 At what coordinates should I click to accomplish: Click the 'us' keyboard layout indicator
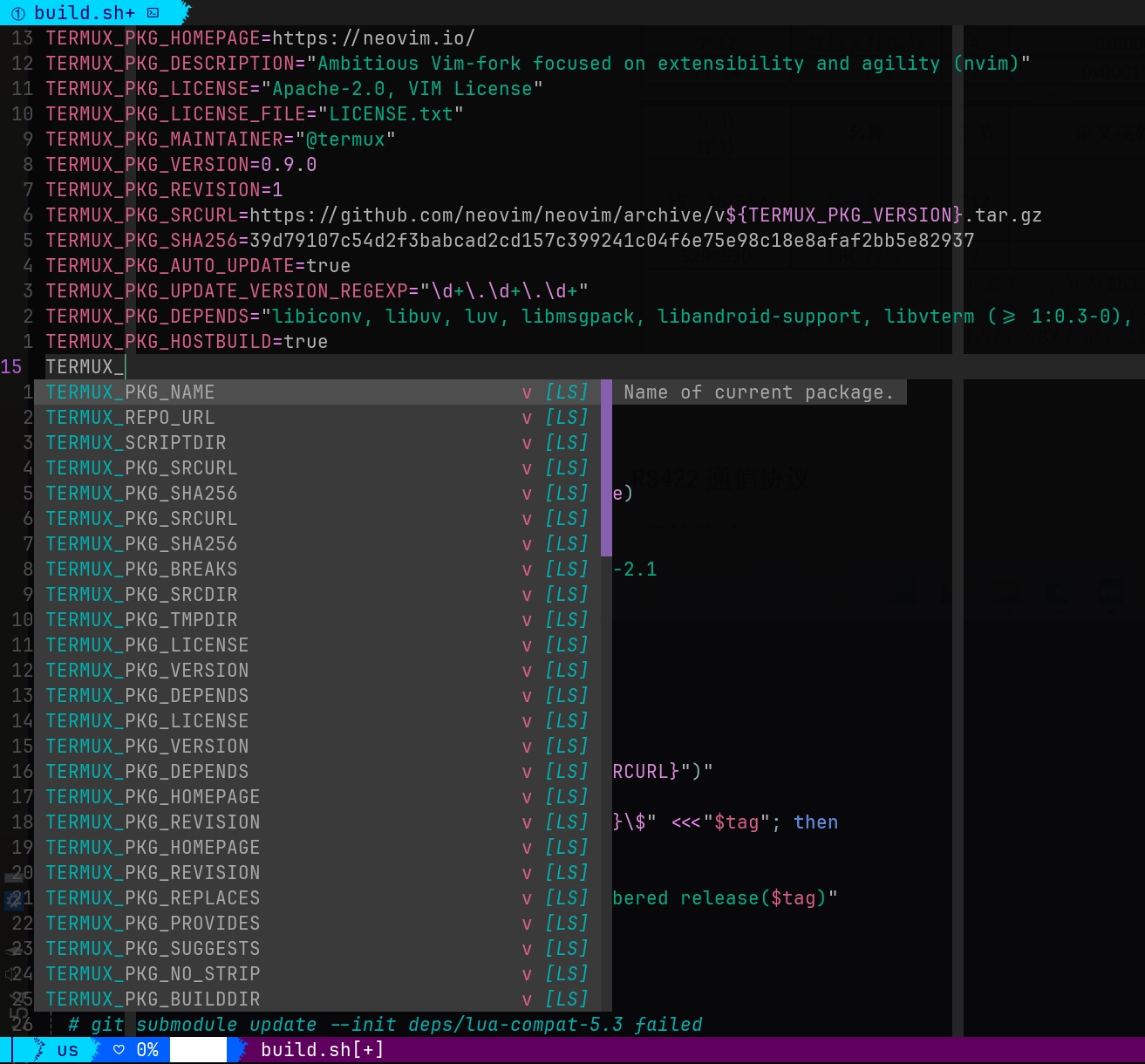67,1050
